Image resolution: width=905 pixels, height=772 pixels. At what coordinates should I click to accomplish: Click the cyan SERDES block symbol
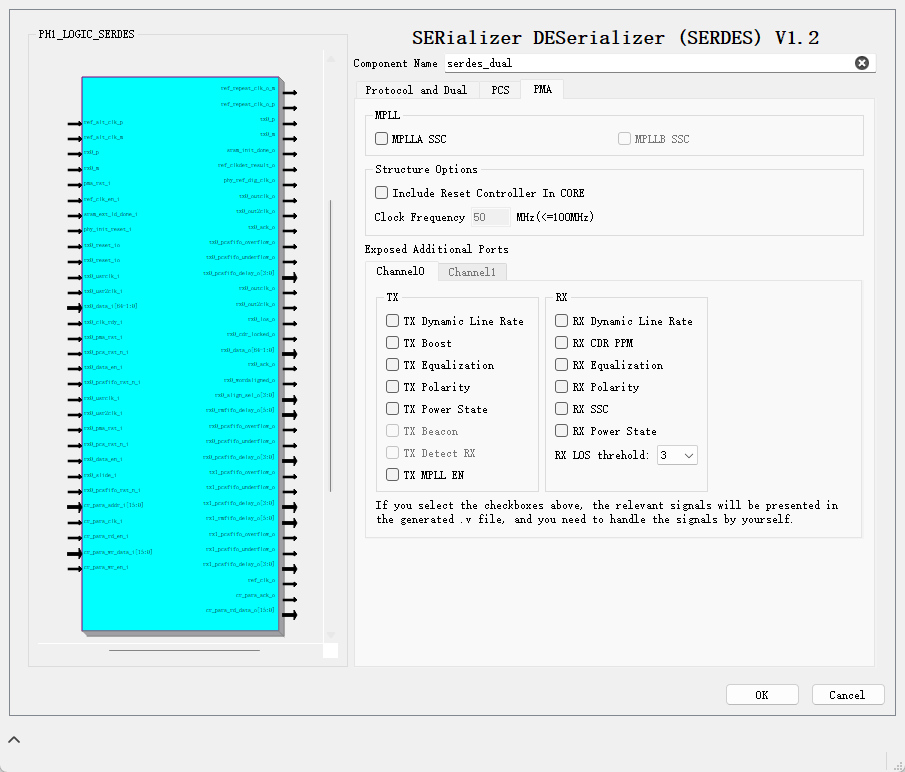pos(181,354)
